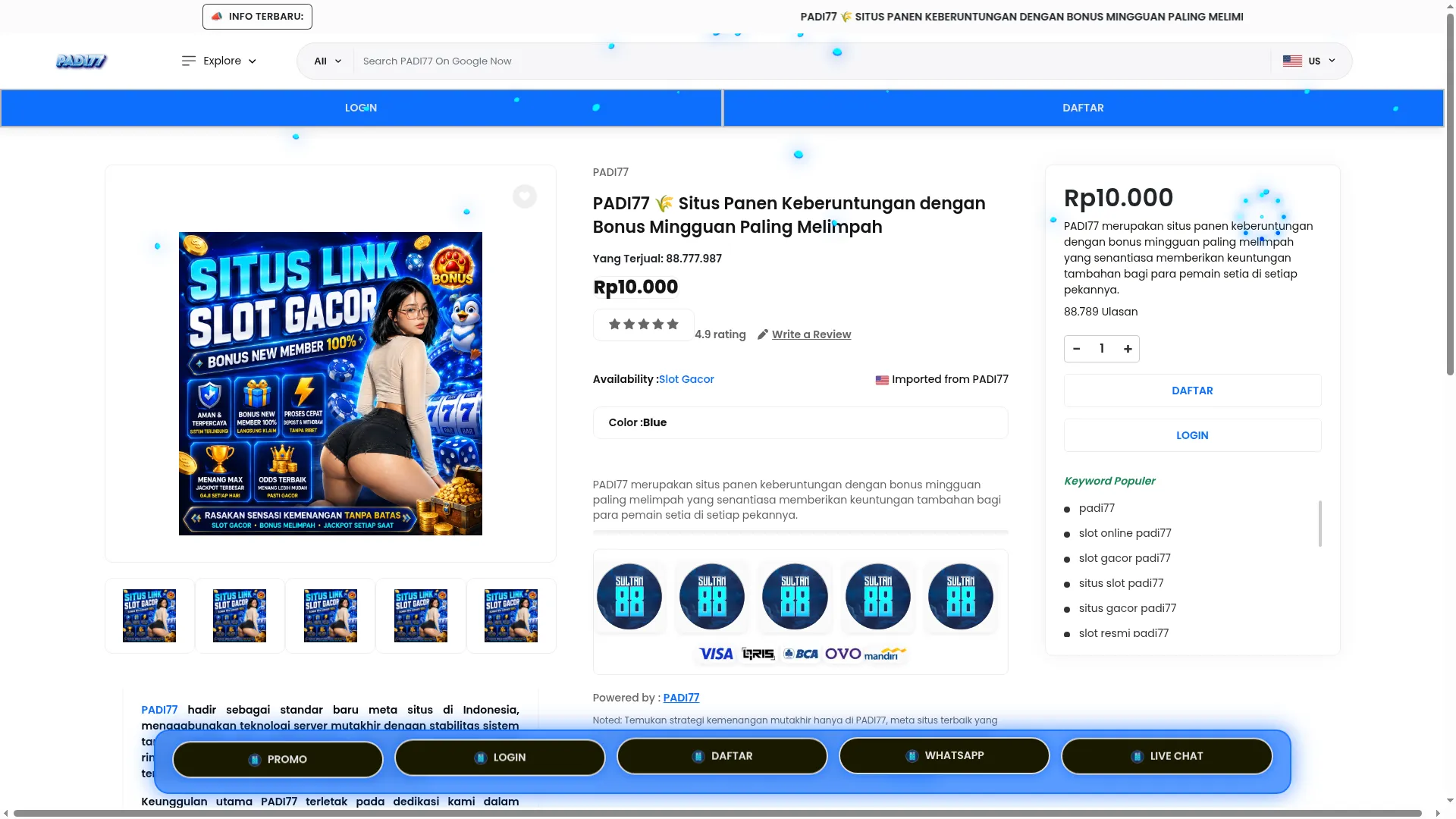Select the slot gacor padi77 keyword
This screenshot has width=1456, height=819.
(x=1125, y=558)
